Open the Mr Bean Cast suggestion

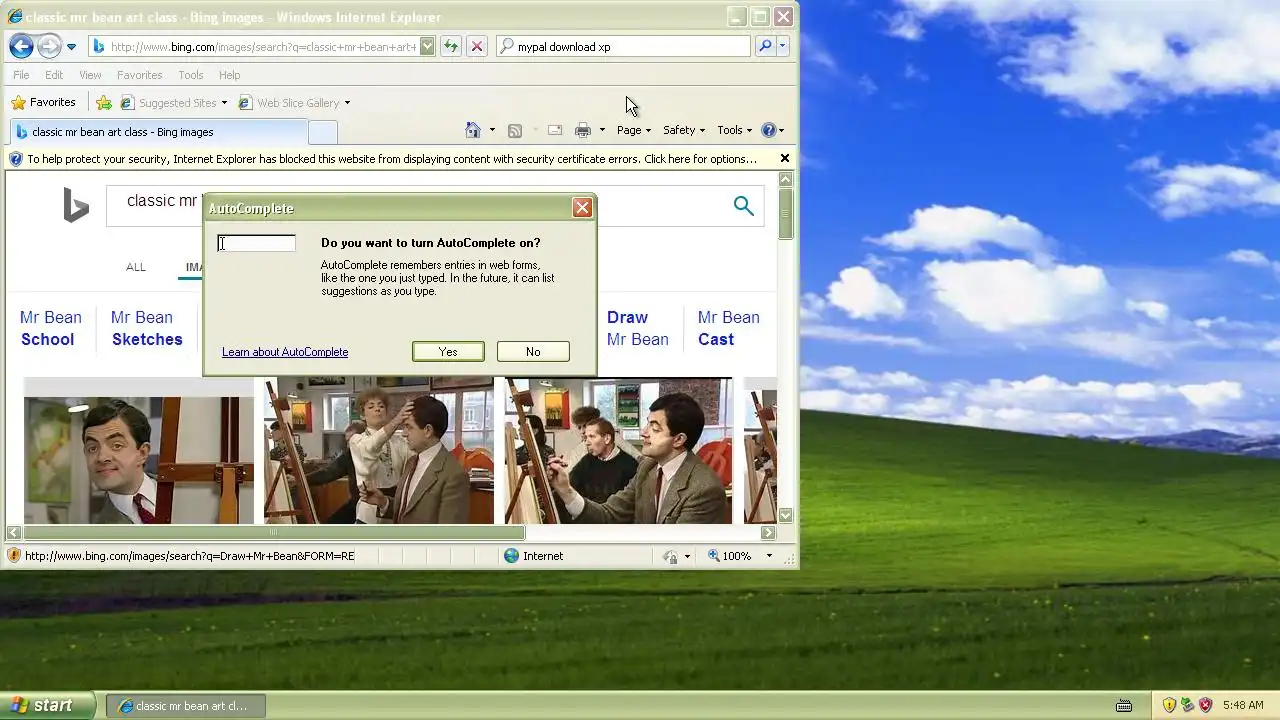point(728,328)
